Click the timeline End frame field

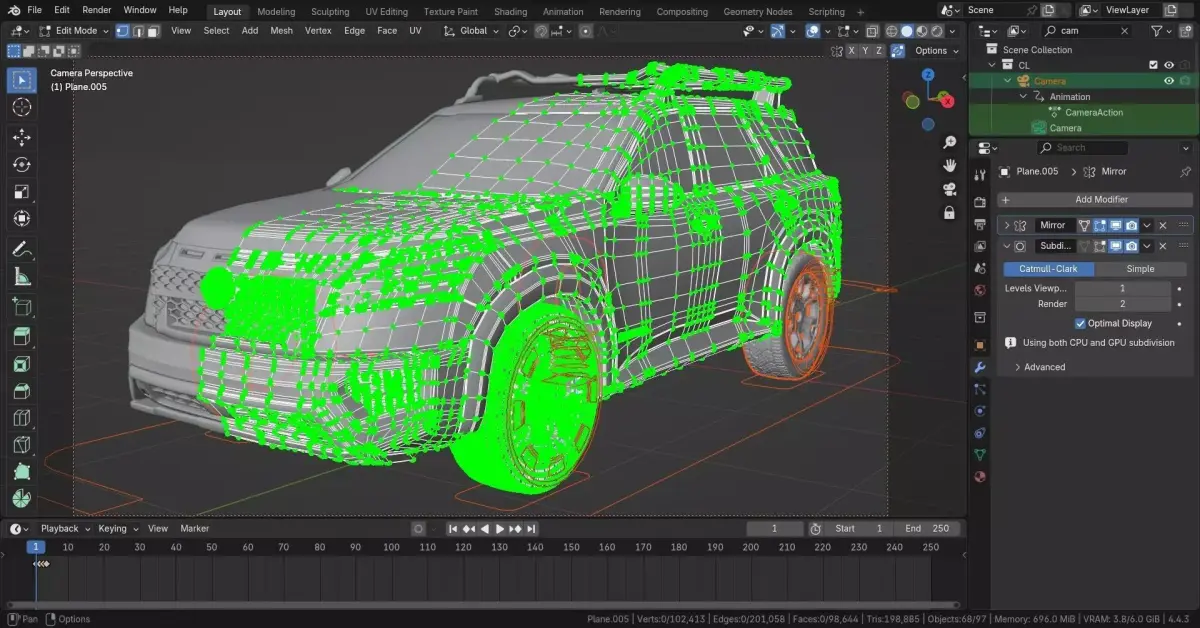click(x=927, y=529)
